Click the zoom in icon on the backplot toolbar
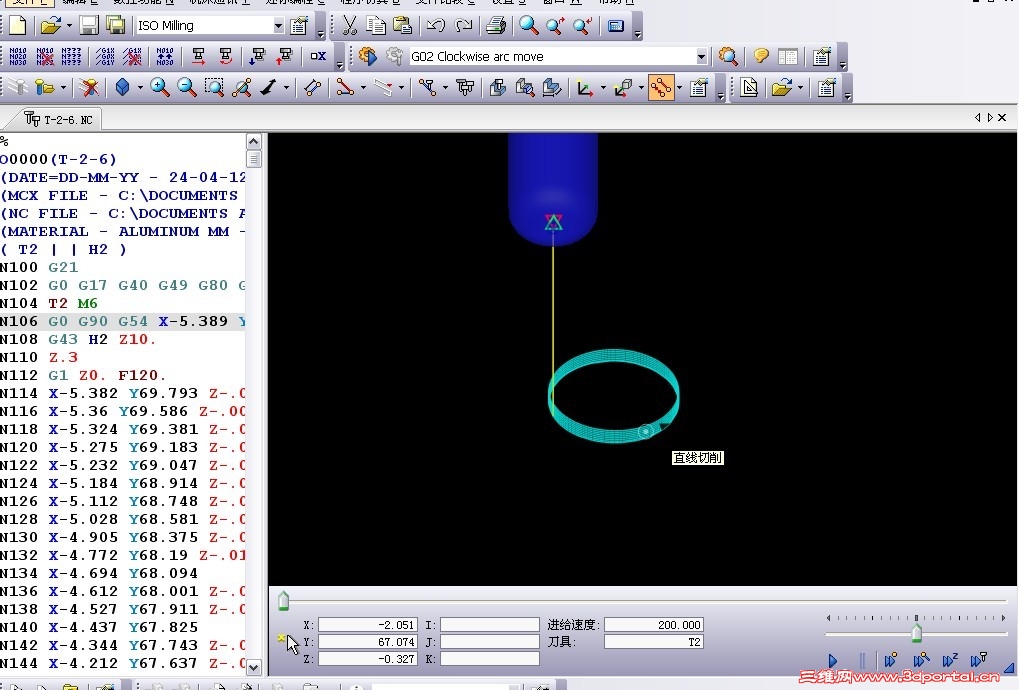The width and height of the screenshot is (1019, 690). pyautogui.click(x=160, y=87)
